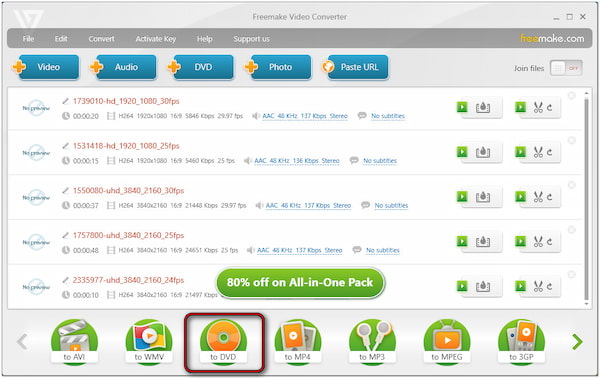Open audio track options for 1739010-hd_1920_1080_30fps

[305, 116]
